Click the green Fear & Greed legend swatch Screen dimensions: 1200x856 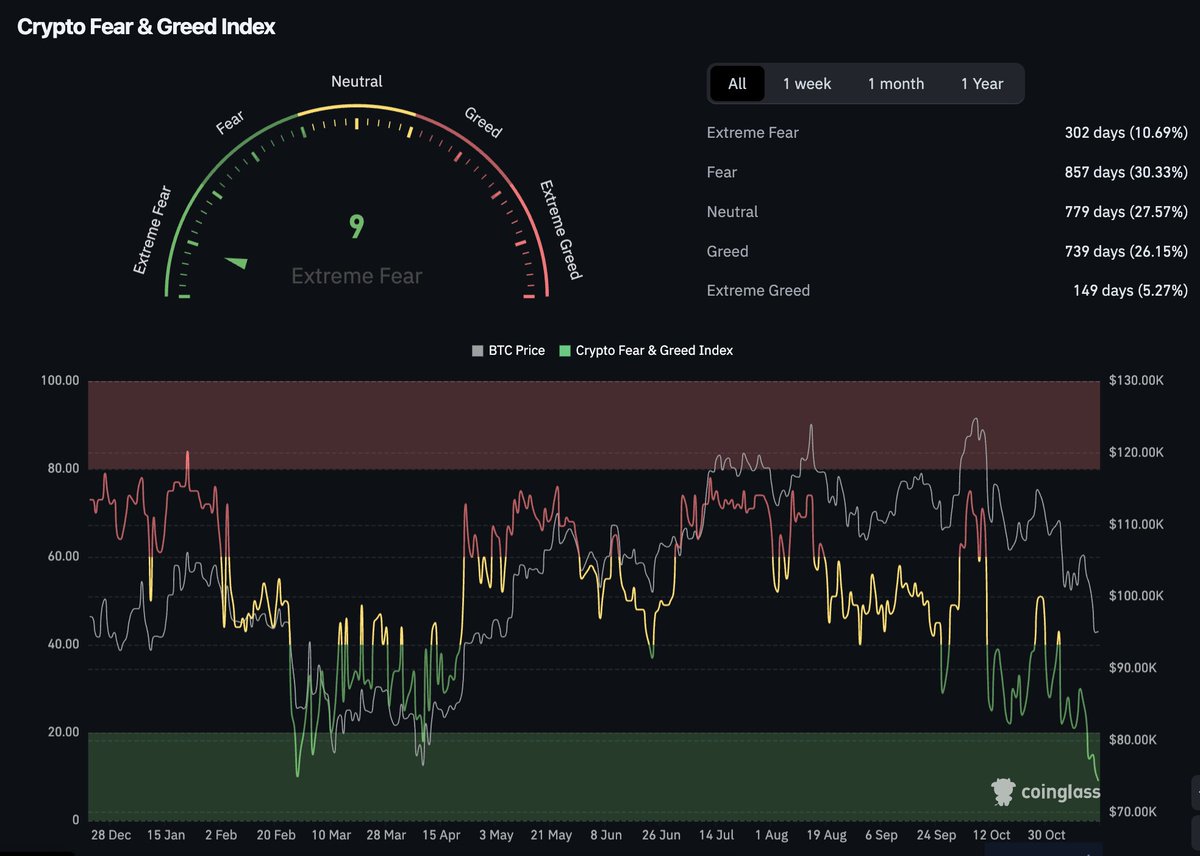[x=563, y=350]
